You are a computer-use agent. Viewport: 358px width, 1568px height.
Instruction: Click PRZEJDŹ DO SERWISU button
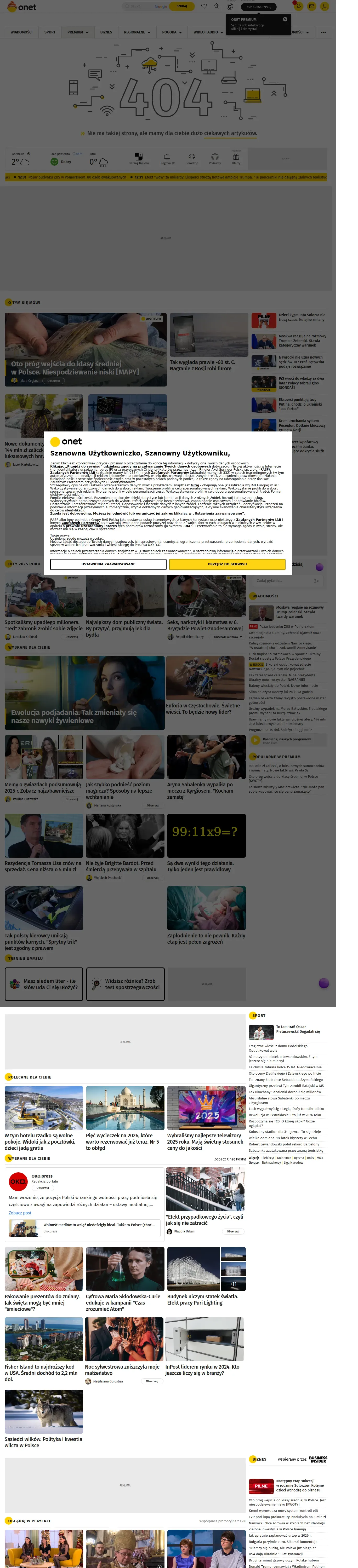coord(227,564)
